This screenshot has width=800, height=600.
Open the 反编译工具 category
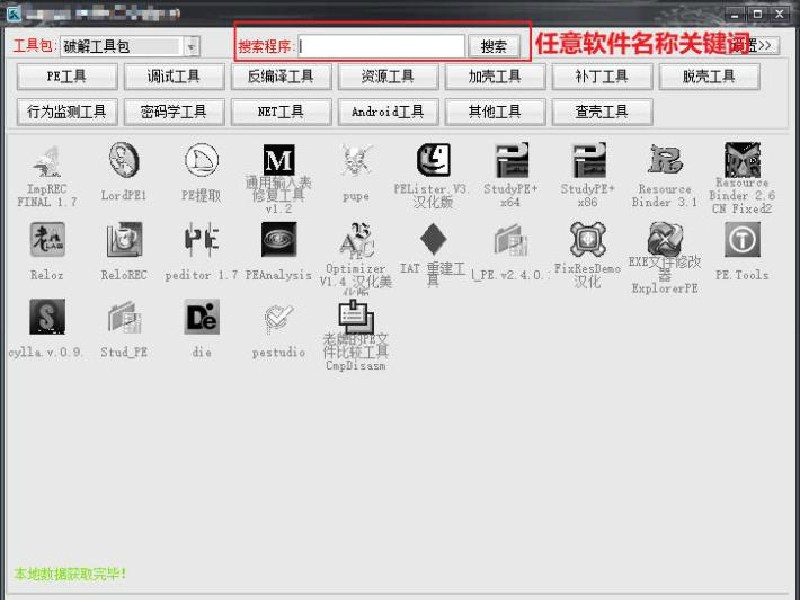tap(281, 77)
